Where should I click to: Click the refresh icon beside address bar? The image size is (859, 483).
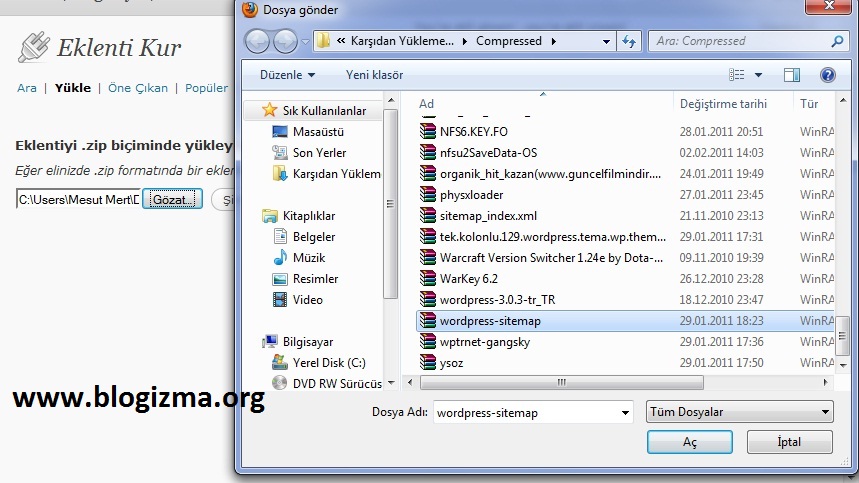(629, 41)
